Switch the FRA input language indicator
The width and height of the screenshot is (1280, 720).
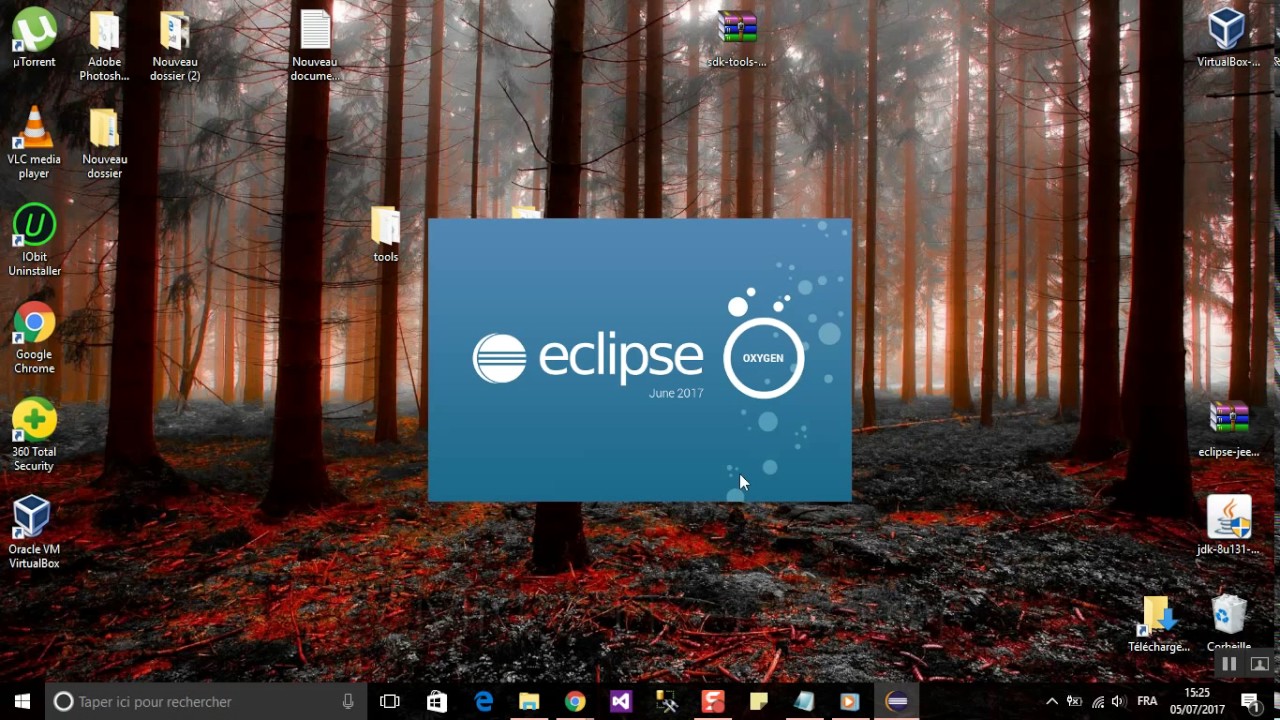click(x=1147, y=702)
